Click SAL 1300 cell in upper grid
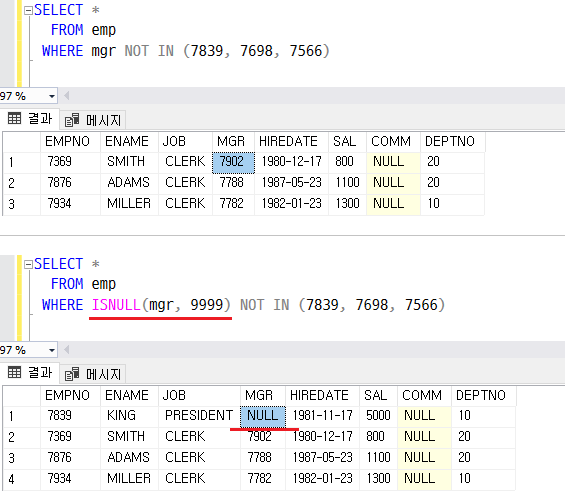Image resolution: width=565 pixels, height=493 pixels. pos(347,204)
